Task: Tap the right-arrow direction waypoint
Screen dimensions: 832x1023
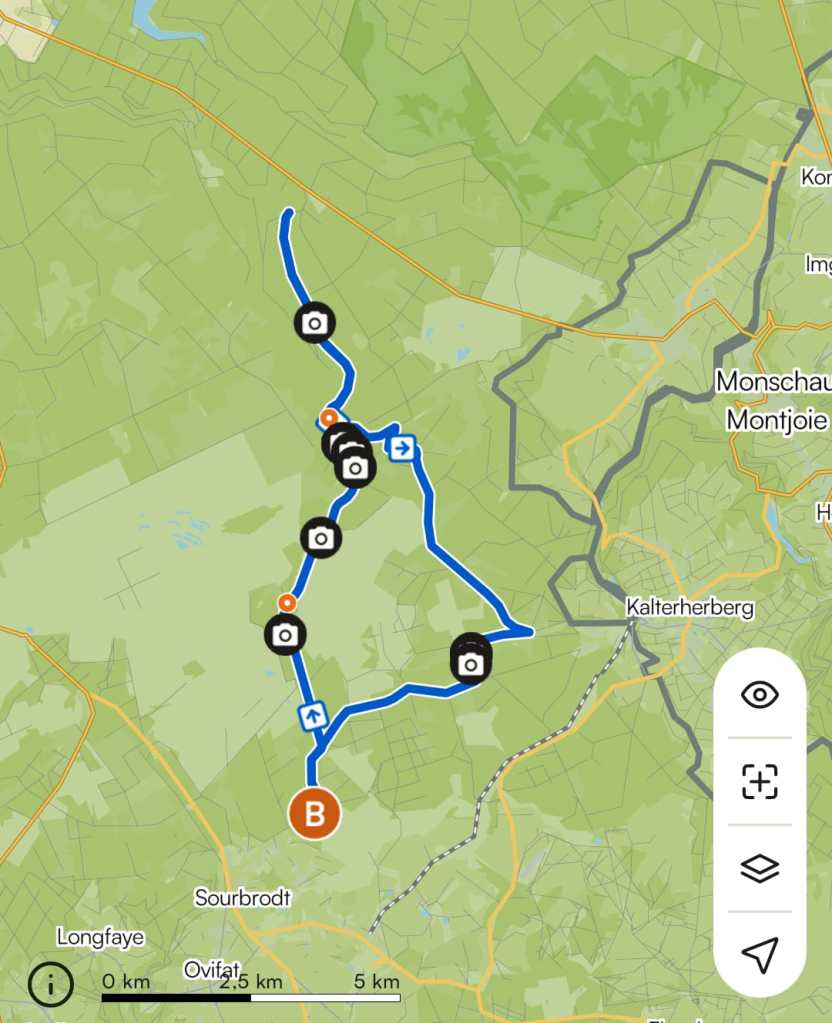Action: click(402, 448)
